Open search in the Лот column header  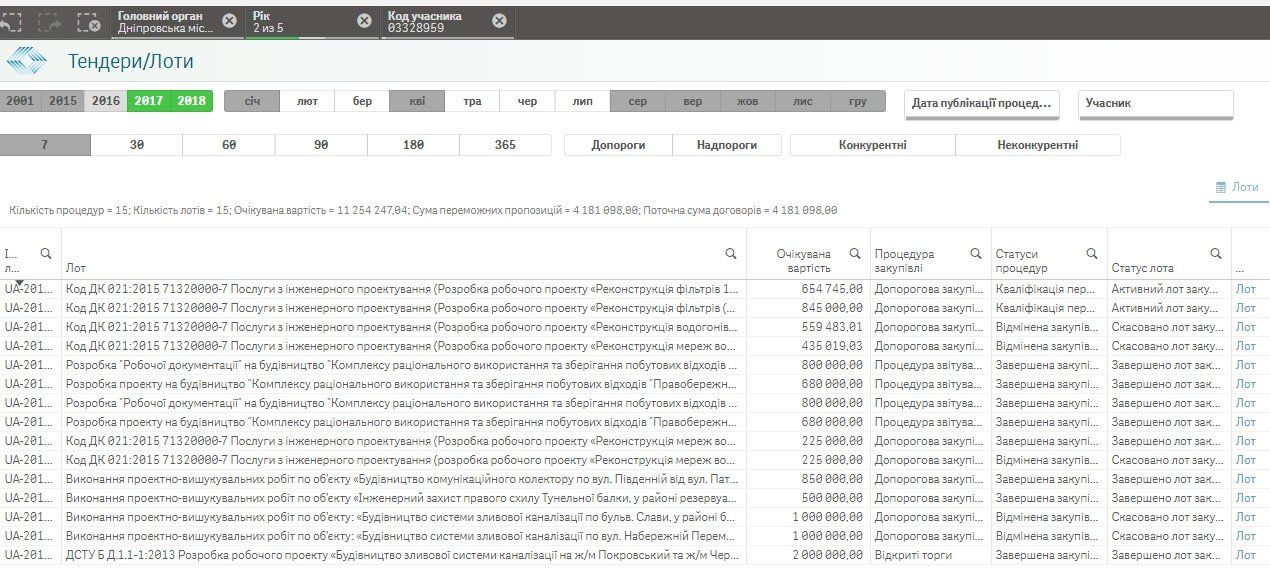click(728, 253)
